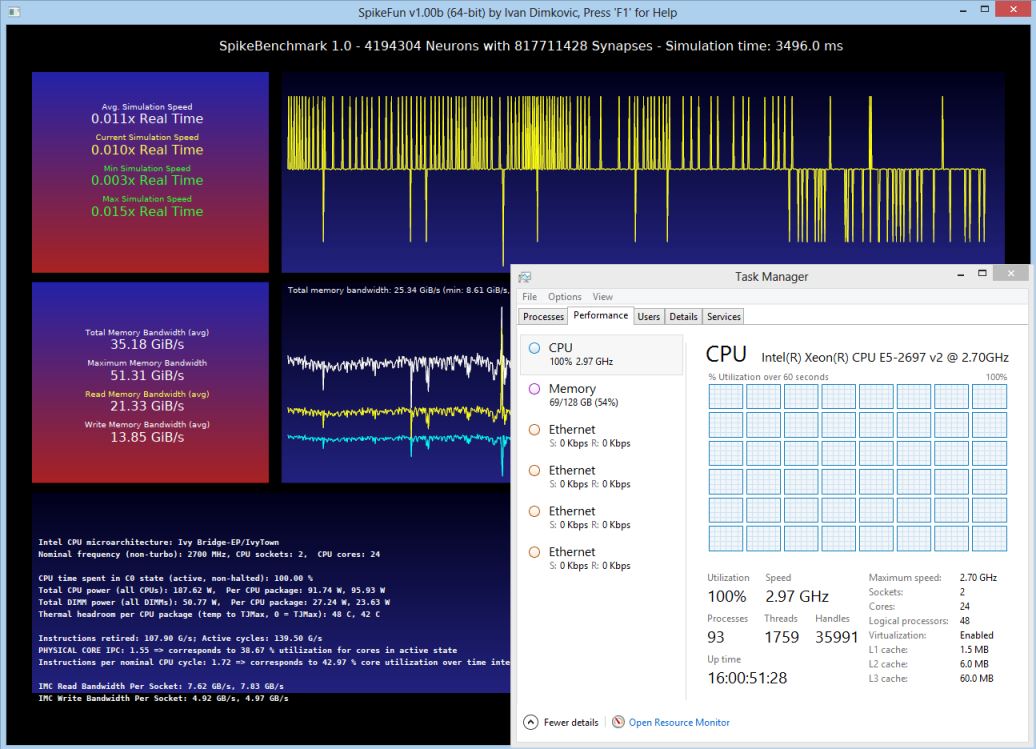The width and height of the screenshot is (1036, 749).
Task: Click the 0.010x Real Time value
Action: 147,150
